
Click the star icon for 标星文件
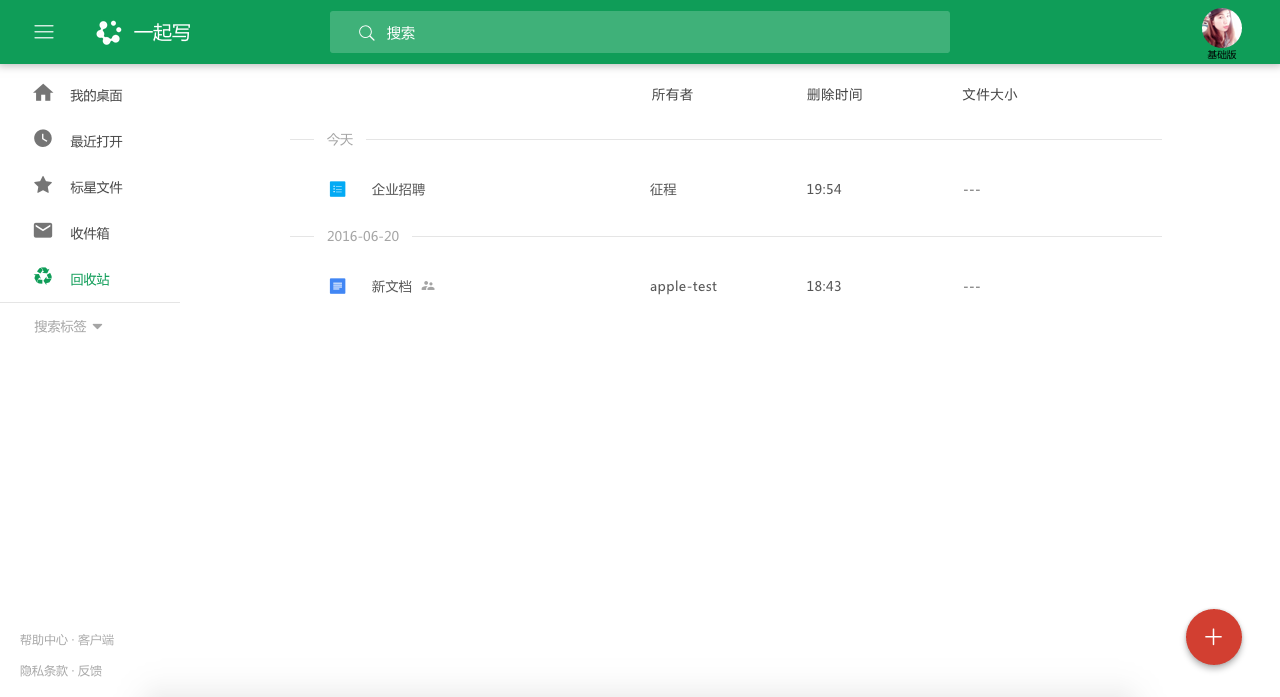tap(43, 184)
